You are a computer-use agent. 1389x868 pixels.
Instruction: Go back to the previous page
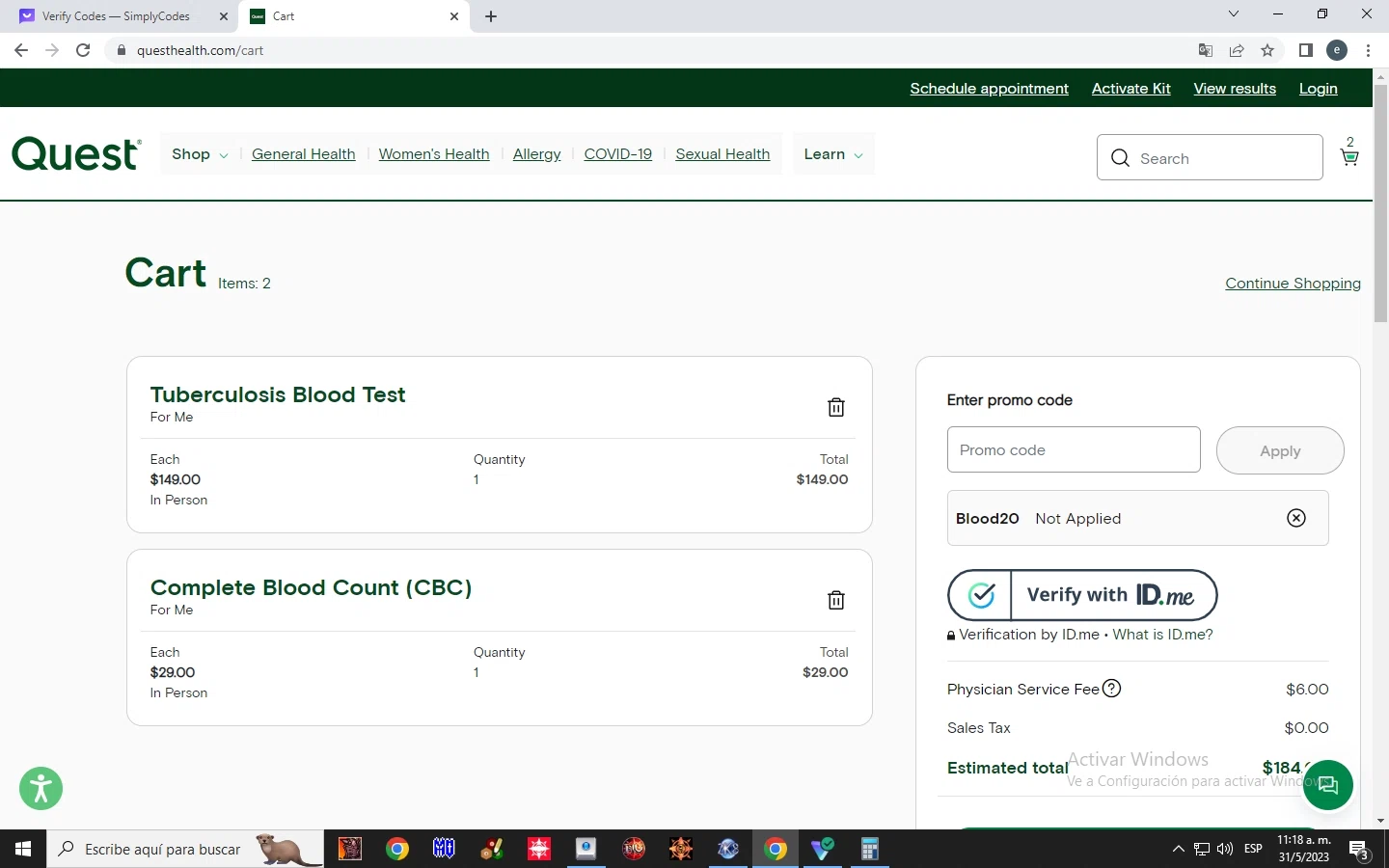point(21,50)
